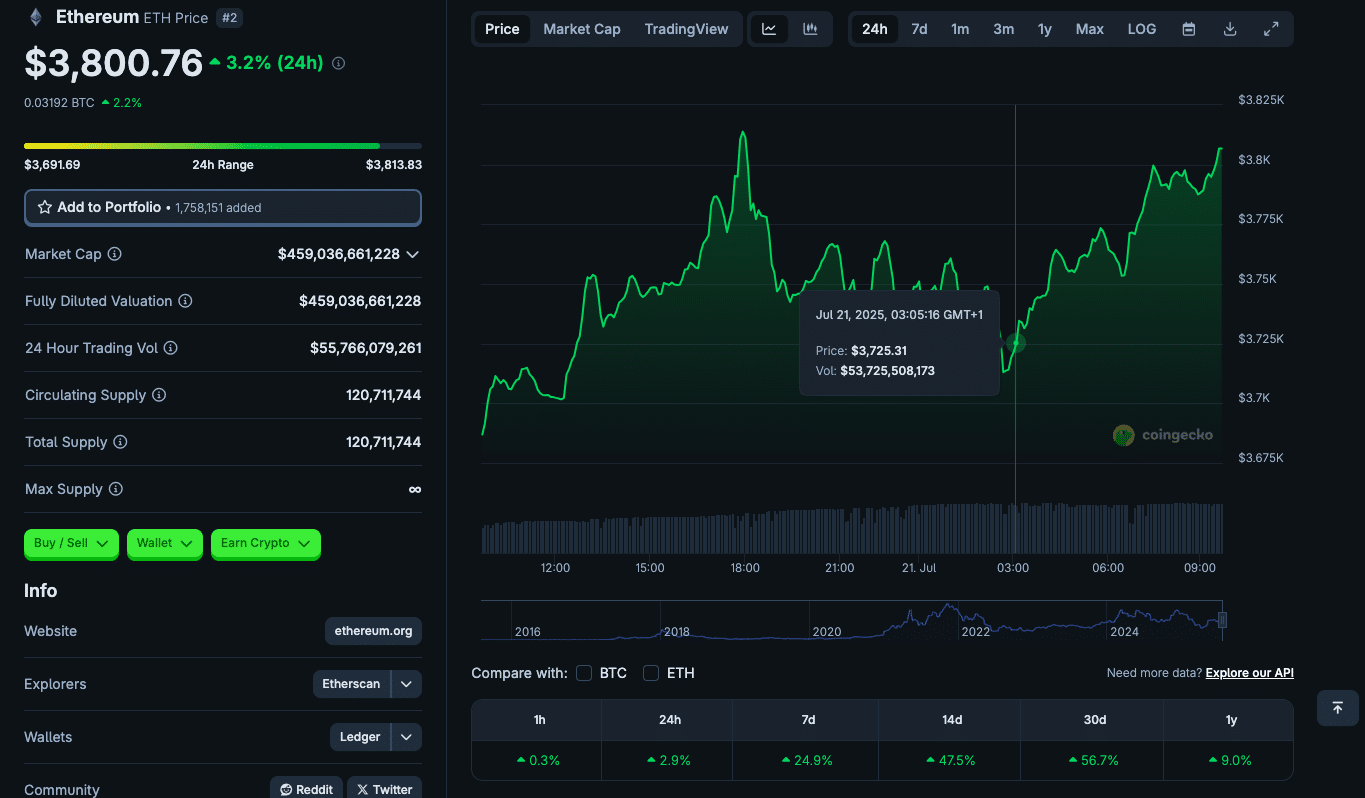Screen dimensions: 1365x798
Task: Download the chart data
Action: pyautogui.click(x=1230, y=29)
